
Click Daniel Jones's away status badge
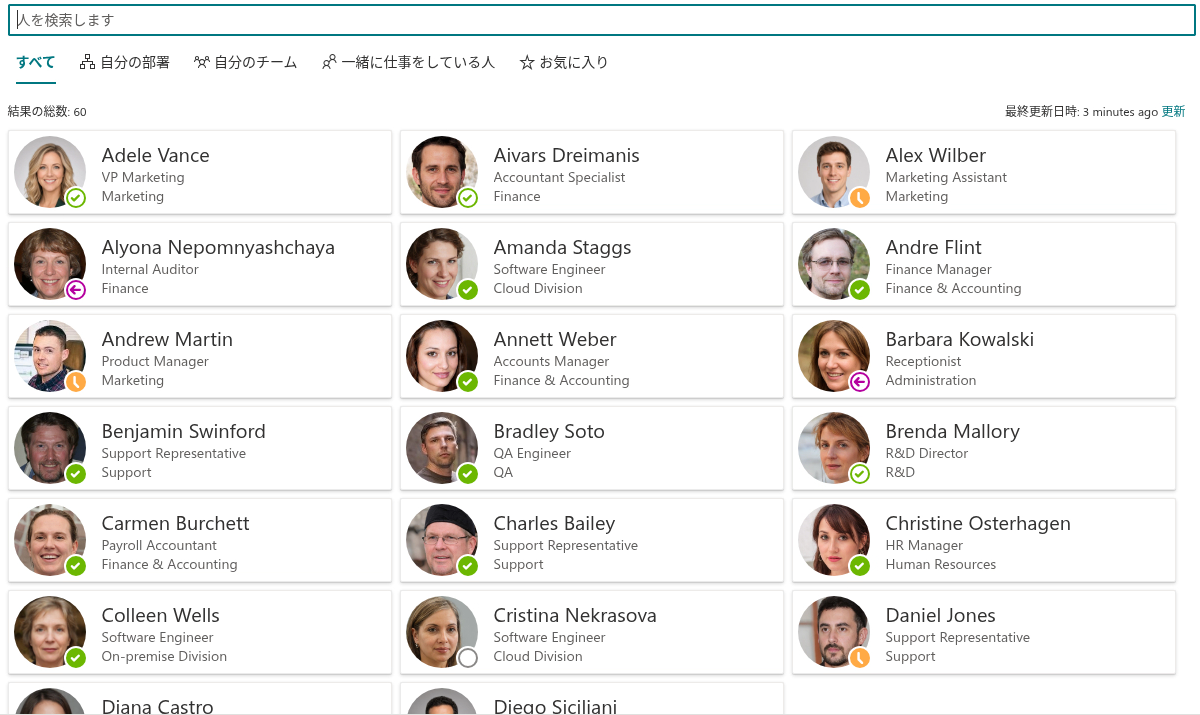point(860,658)
